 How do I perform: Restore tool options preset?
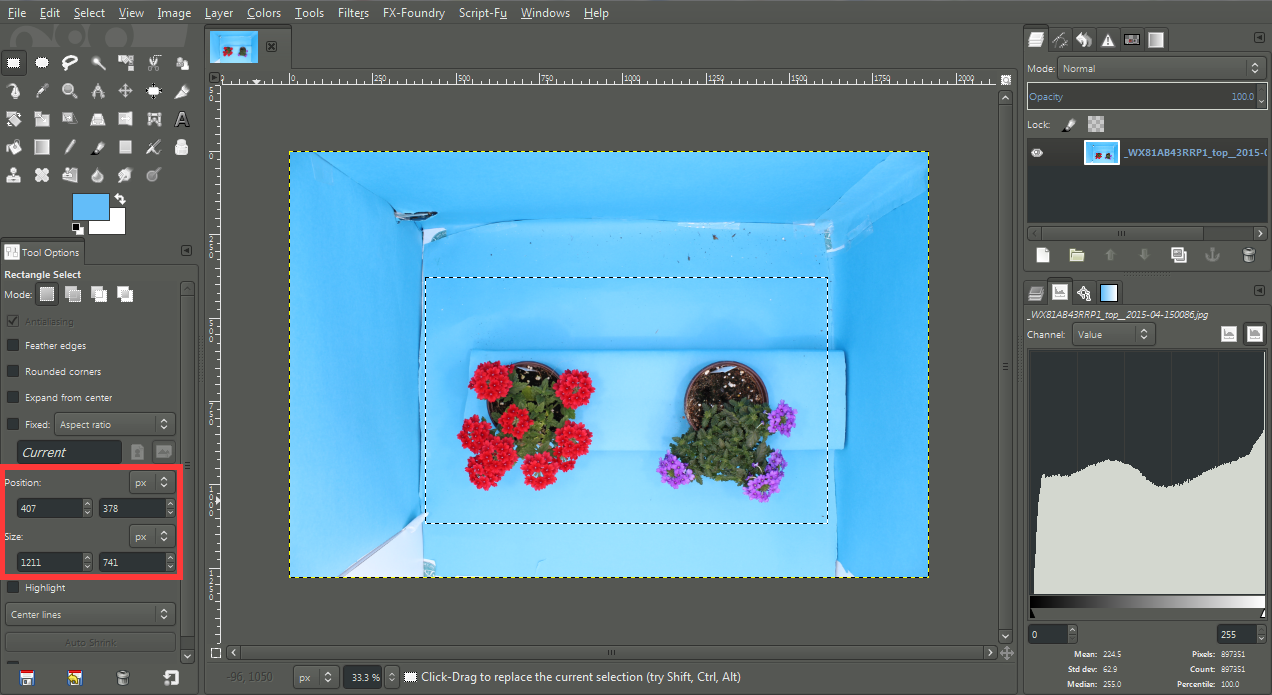(x=75, y=677)
